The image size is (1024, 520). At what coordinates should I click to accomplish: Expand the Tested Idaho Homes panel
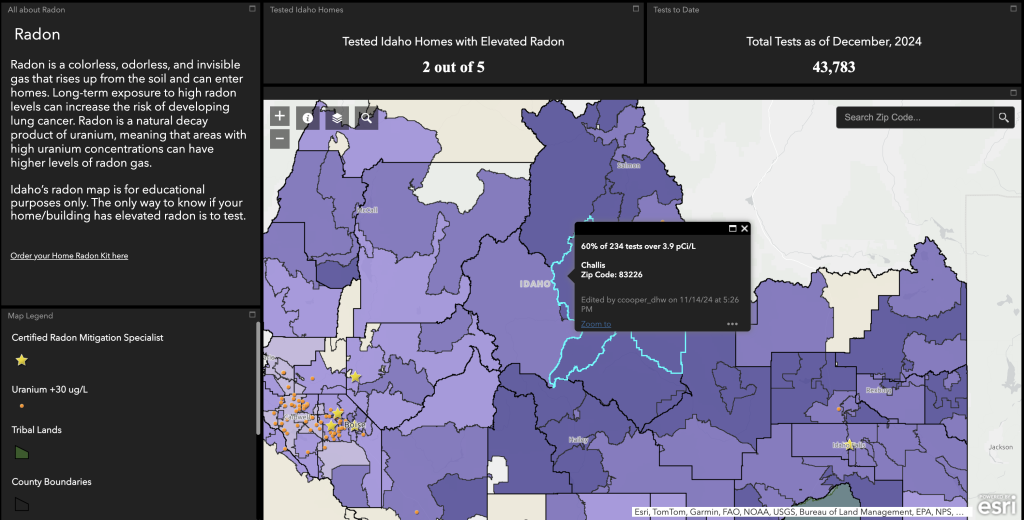pos(635,9)
